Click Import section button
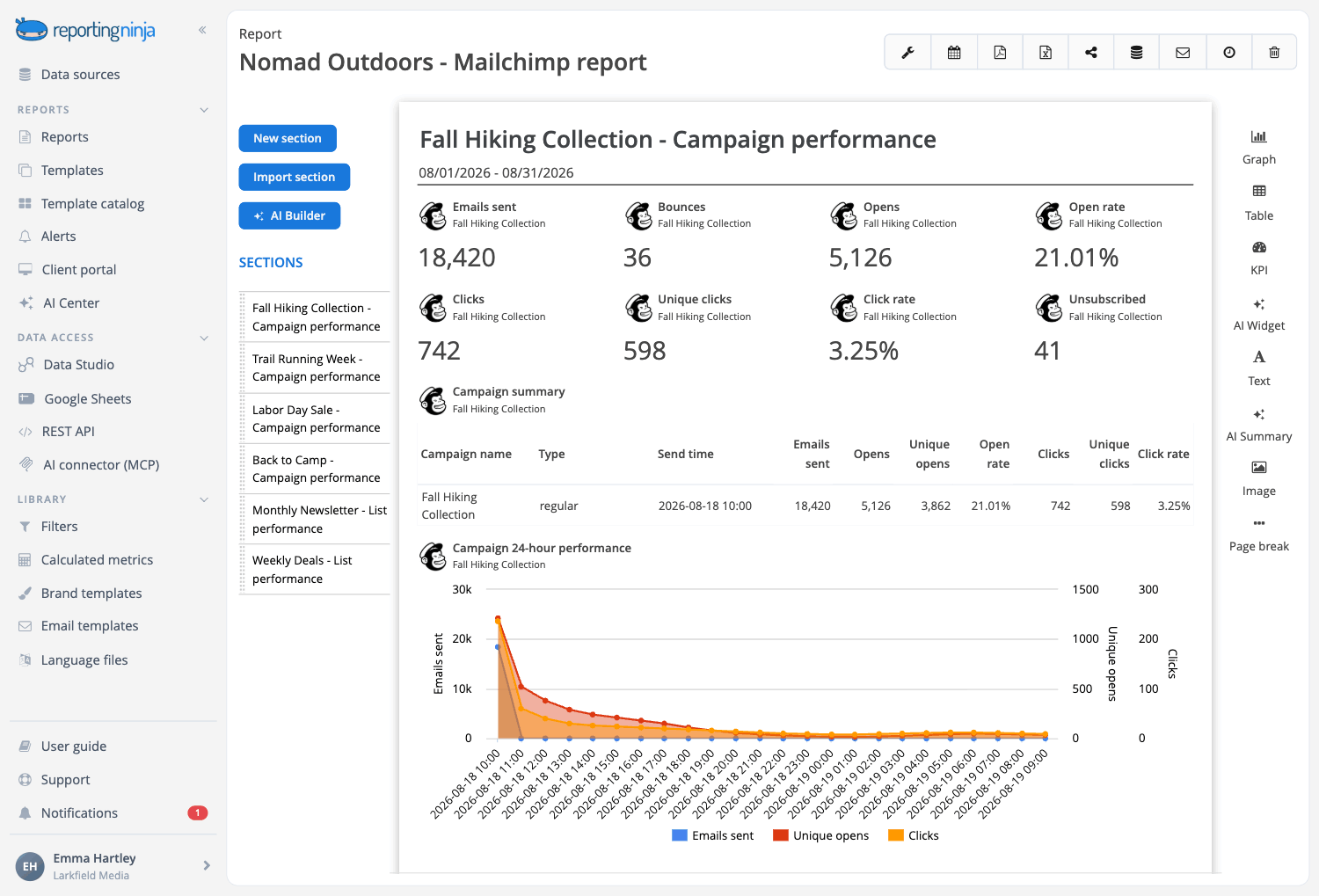Viewport: 1319px width, 896px height. [x=295, y=177]
